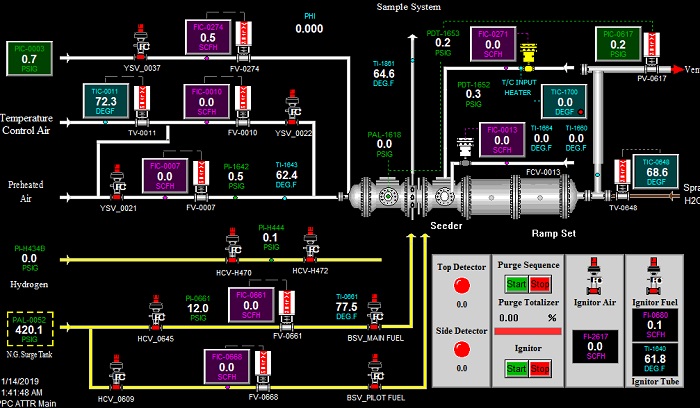Open the FIC-0661 flow controller faceplate
The image size is (700, 408).
pos(251,305)
